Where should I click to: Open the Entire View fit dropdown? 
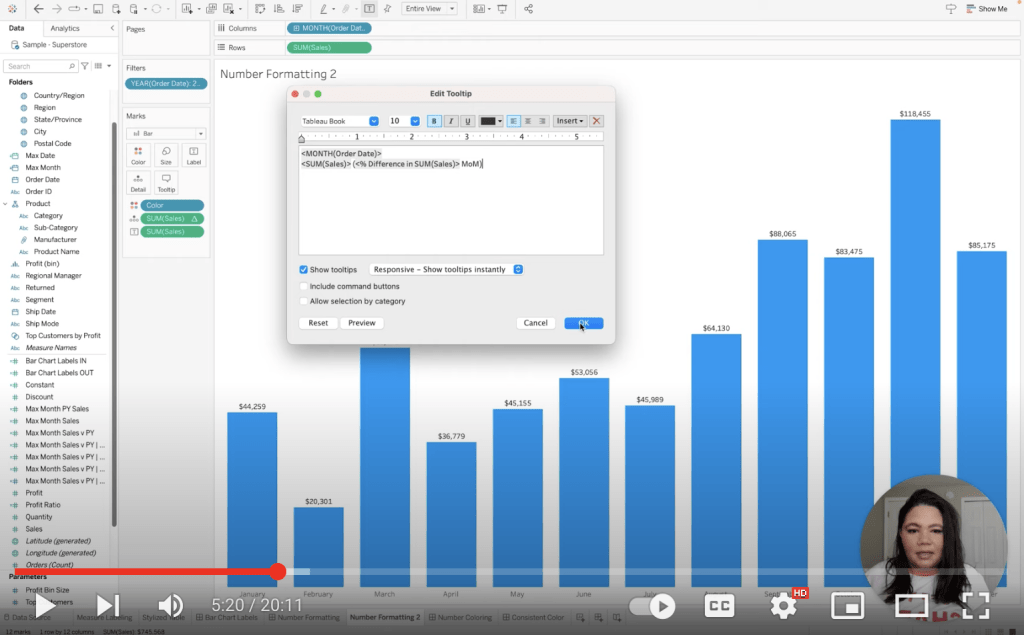click(429, 9)
